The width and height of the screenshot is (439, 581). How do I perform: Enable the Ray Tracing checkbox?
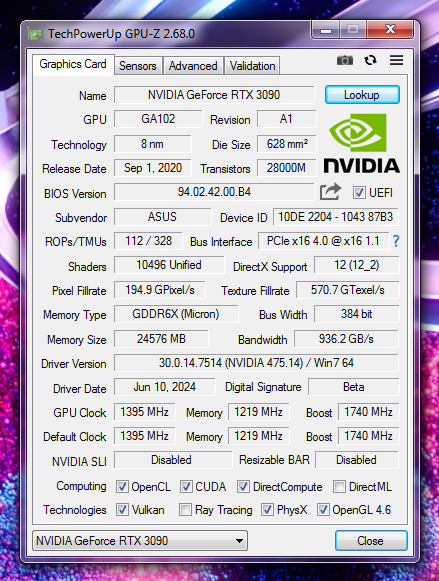185,510
